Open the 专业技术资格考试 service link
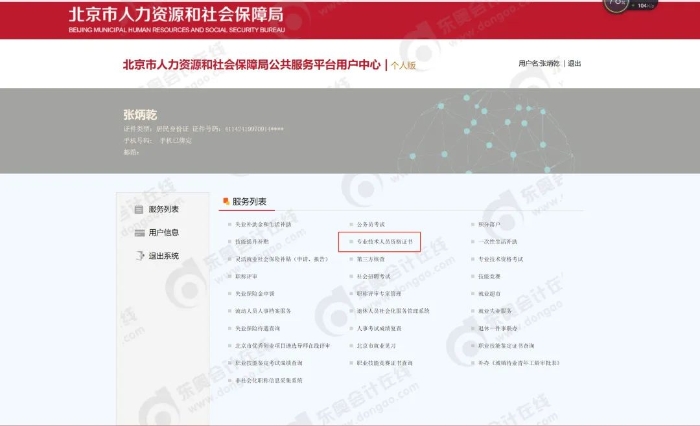The width and height of the screenshot is (700, 426). tap(501, 259)
